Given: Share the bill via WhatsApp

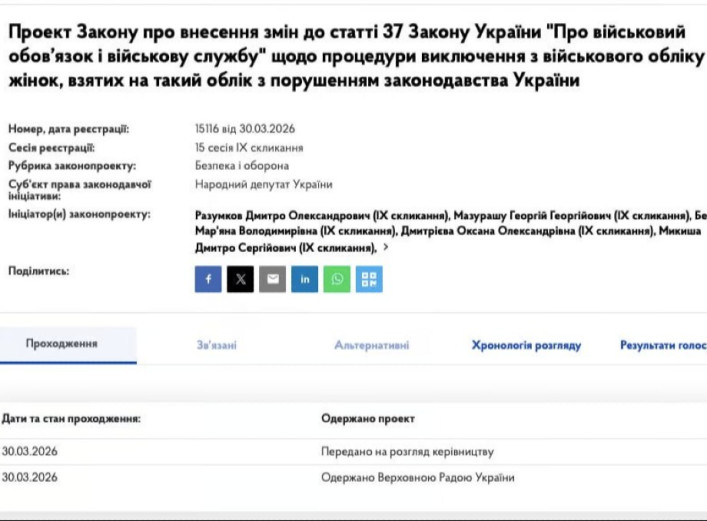Looking at the screenshot, I should coord(337,279).
